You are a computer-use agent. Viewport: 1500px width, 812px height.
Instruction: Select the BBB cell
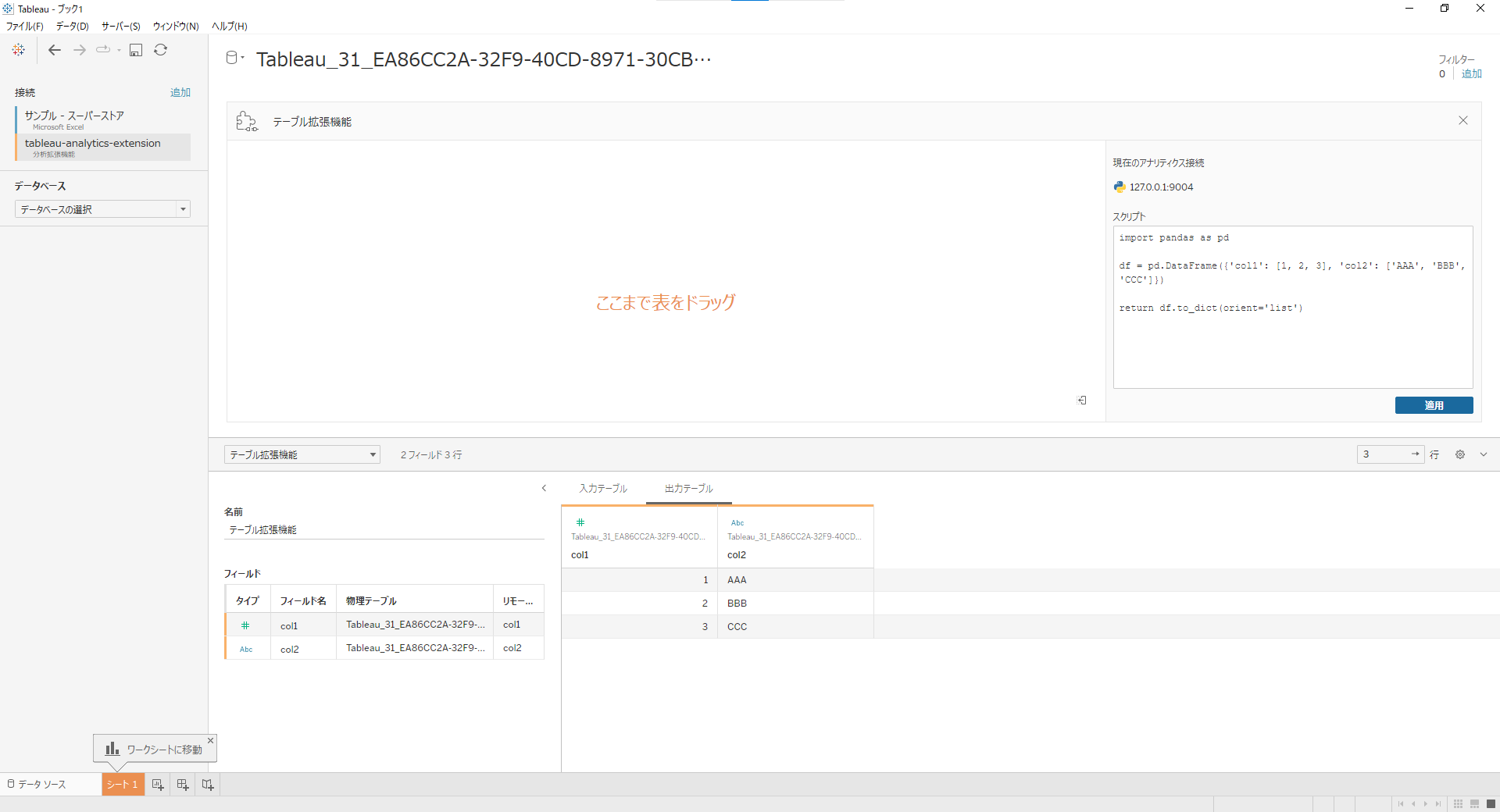click(x=795, y=604)
